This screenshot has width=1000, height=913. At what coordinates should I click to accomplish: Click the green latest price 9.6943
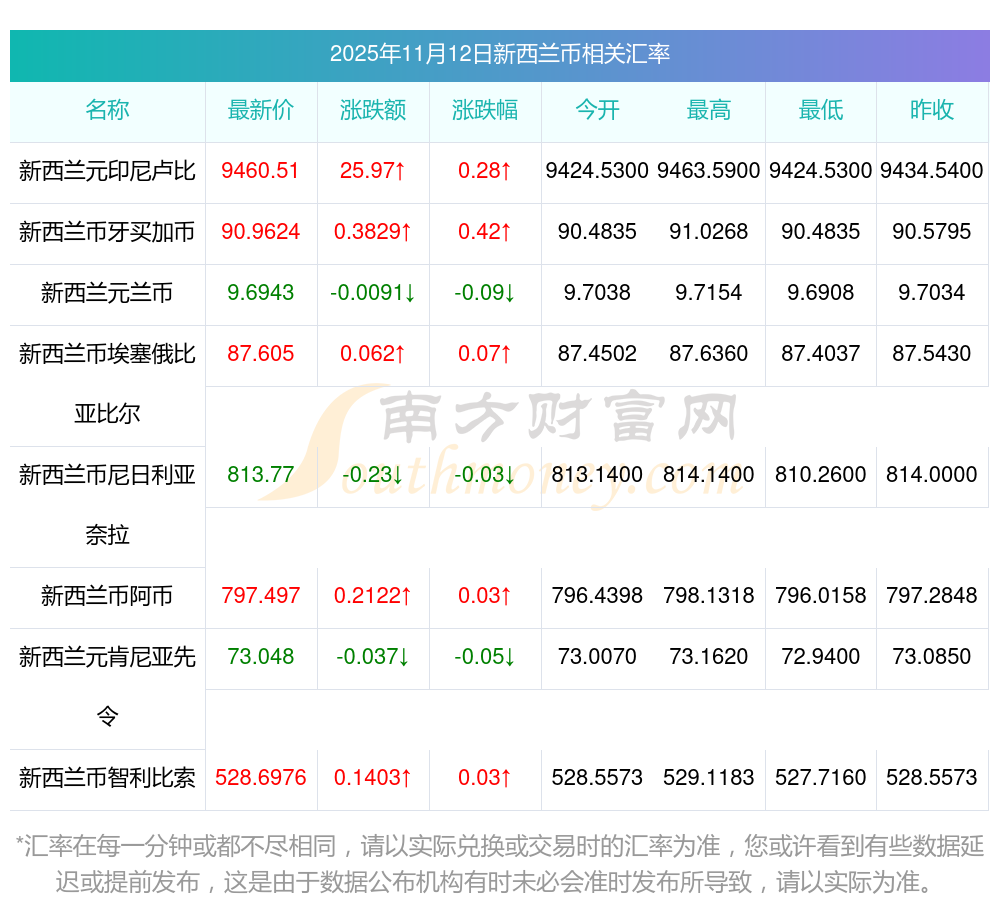[261, 293]
